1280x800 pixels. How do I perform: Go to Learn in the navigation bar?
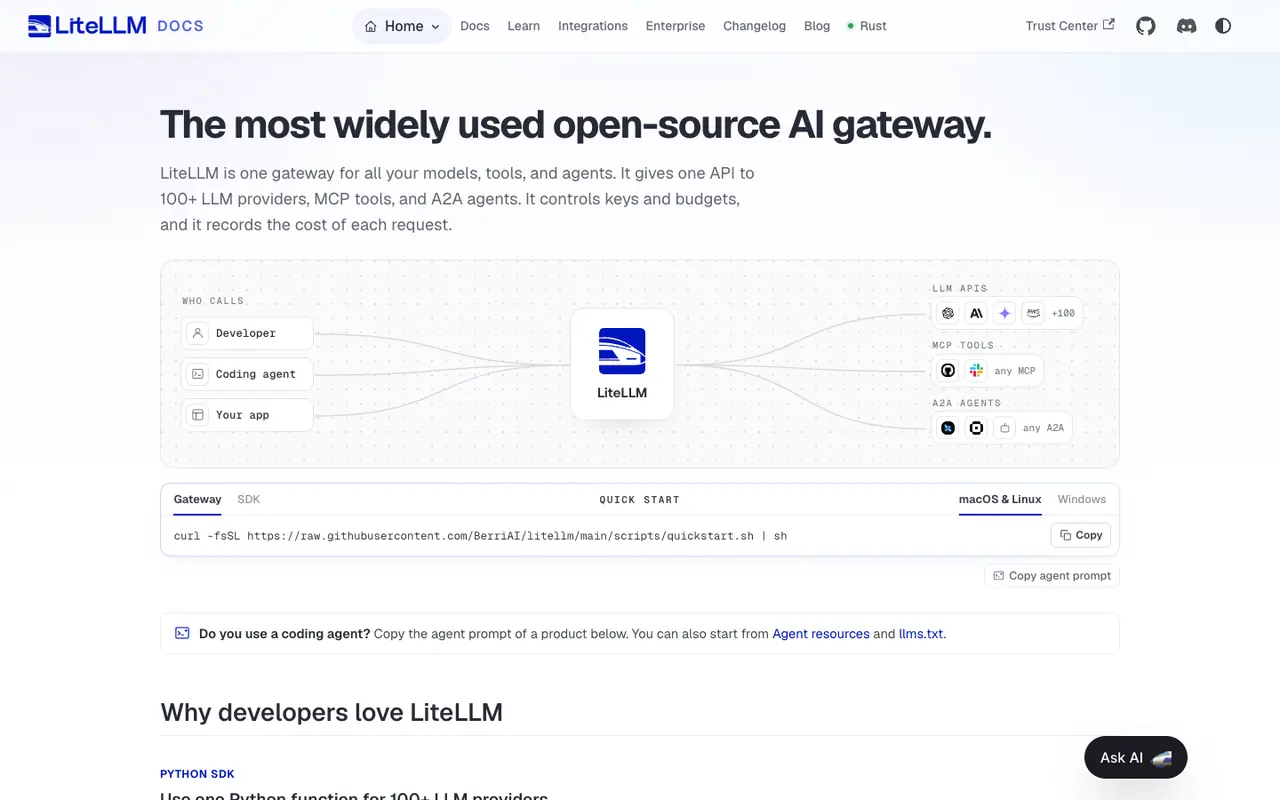(524, 26)
